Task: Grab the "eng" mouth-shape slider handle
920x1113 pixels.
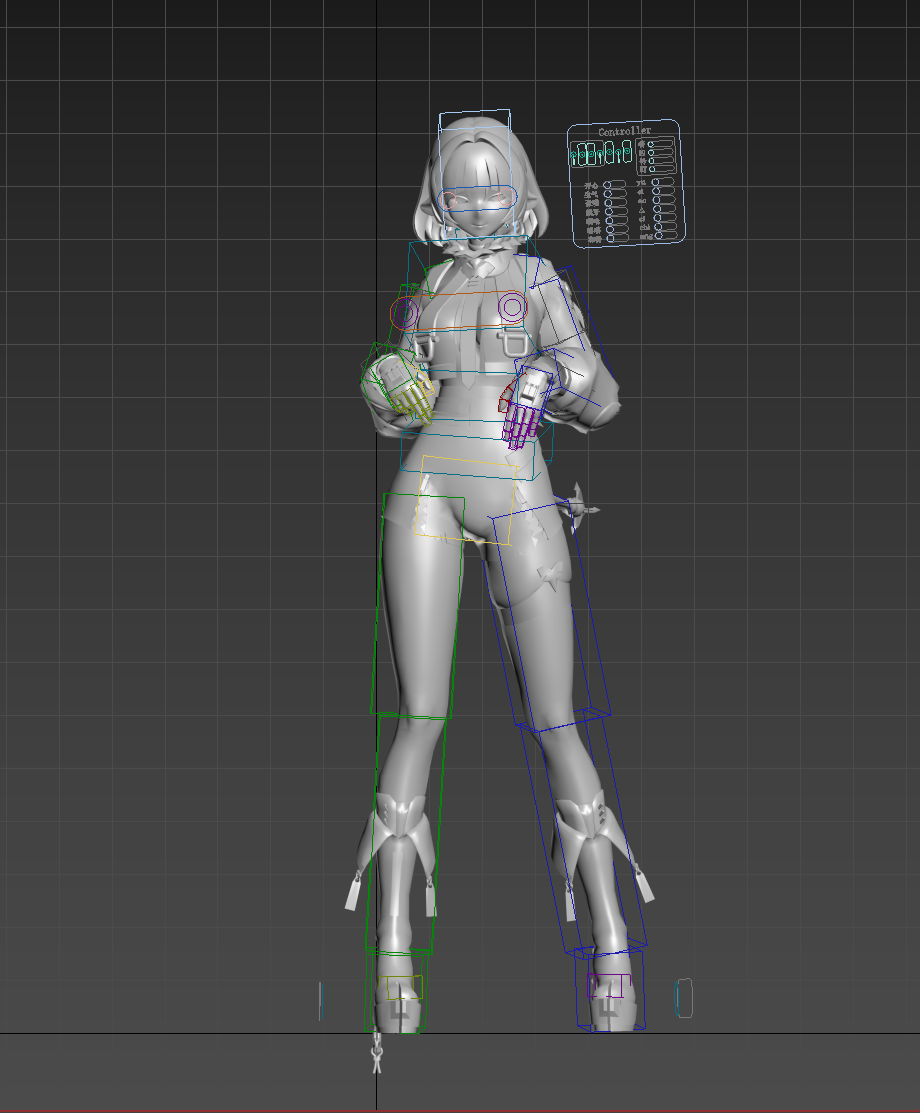Action: (659, 235)
